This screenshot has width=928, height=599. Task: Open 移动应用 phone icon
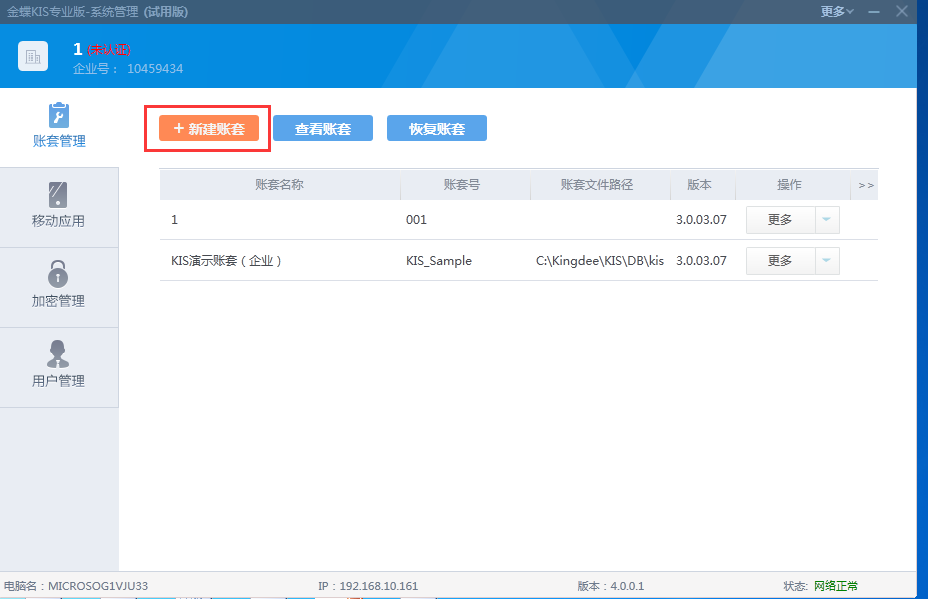(x=59, y=195)
